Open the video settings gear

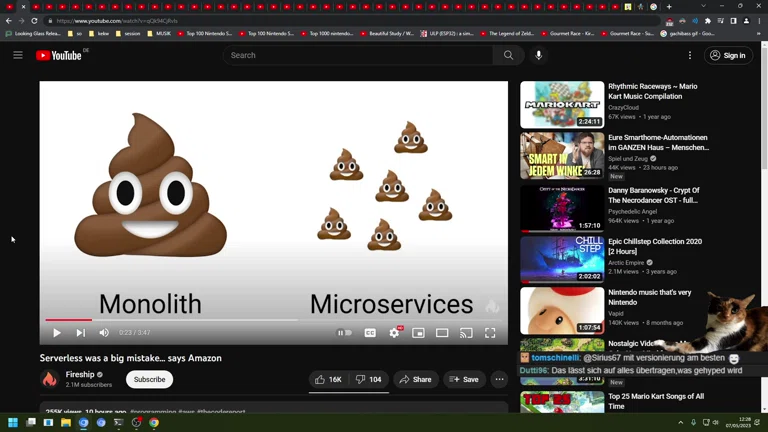pyautogui.click(x=394, y=333)
